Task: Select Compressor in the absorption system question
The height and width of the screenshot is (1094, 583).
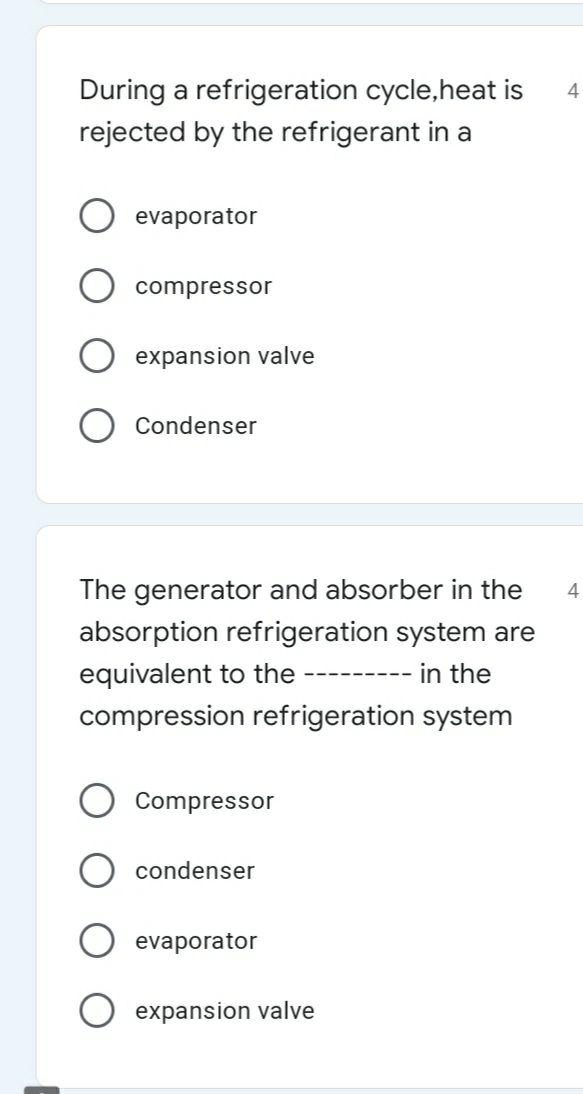Action: tap(97, 800)
